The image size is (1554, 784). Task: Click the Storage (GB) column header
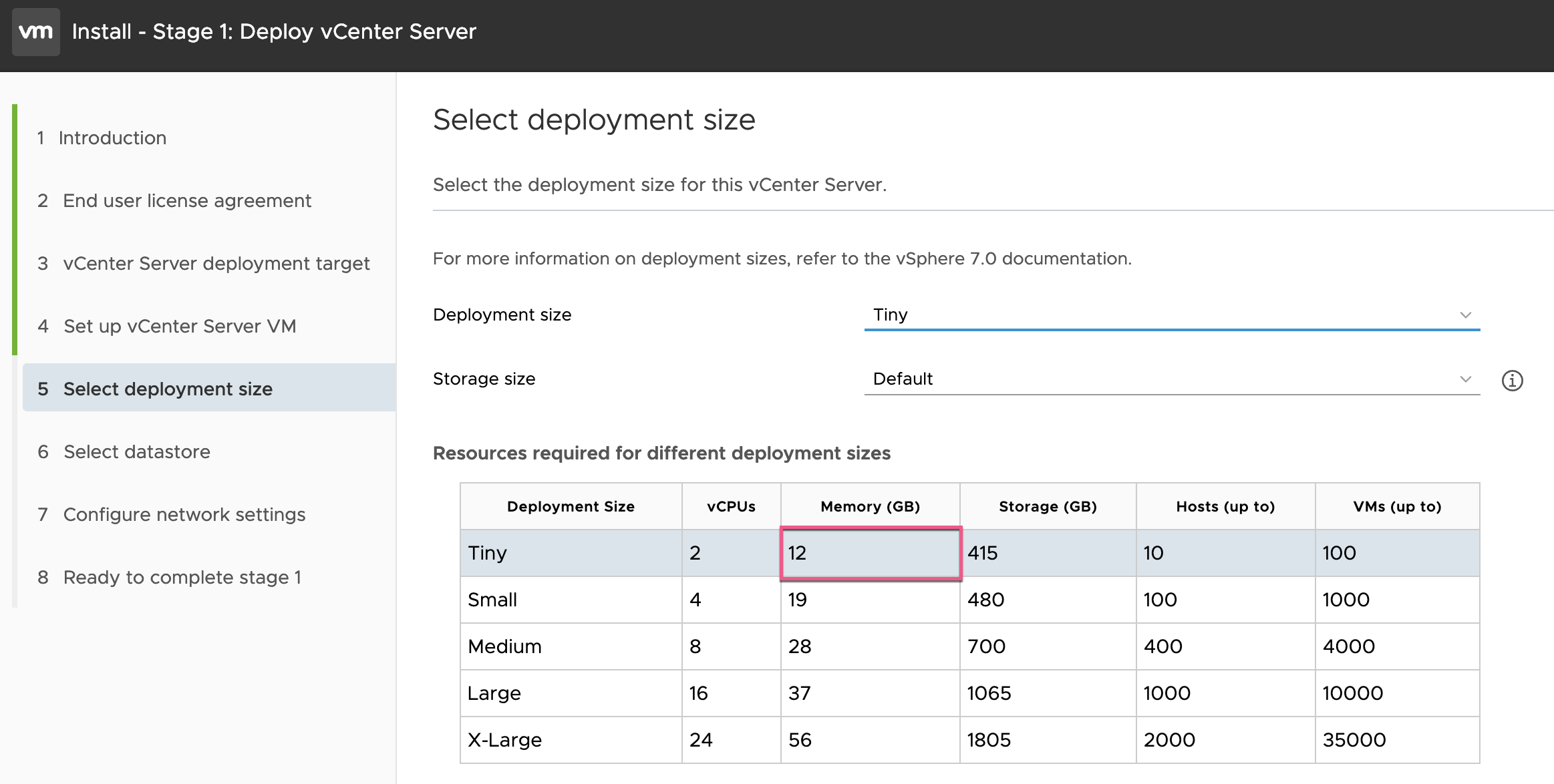(1048, 506)
